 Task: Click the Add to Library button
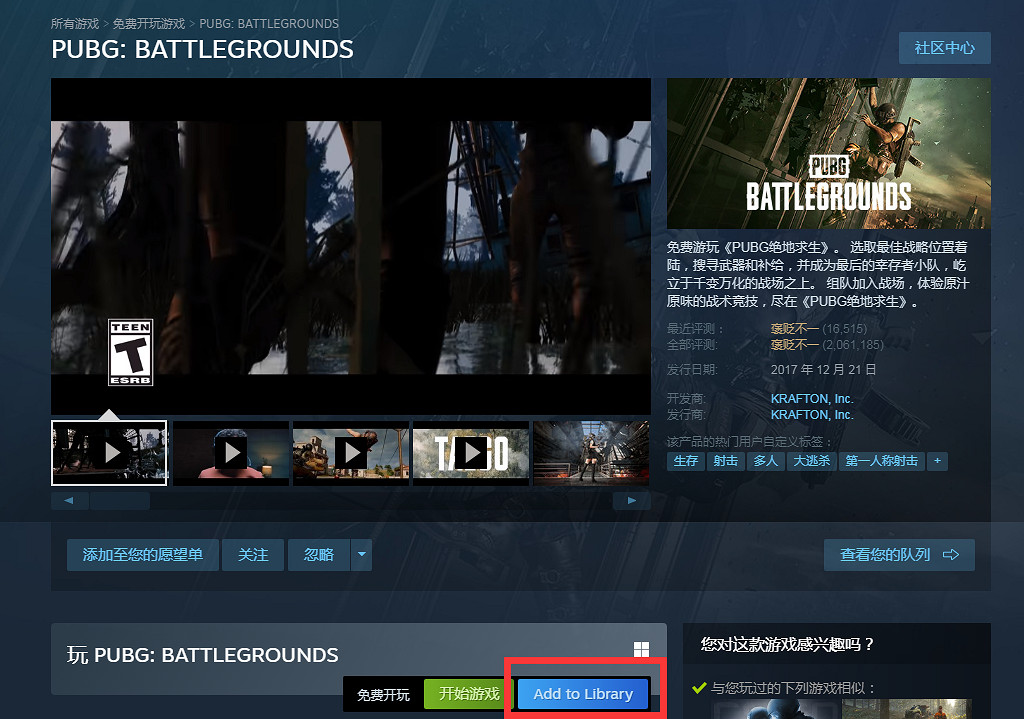pyautogui.click(x=582, y=693)
